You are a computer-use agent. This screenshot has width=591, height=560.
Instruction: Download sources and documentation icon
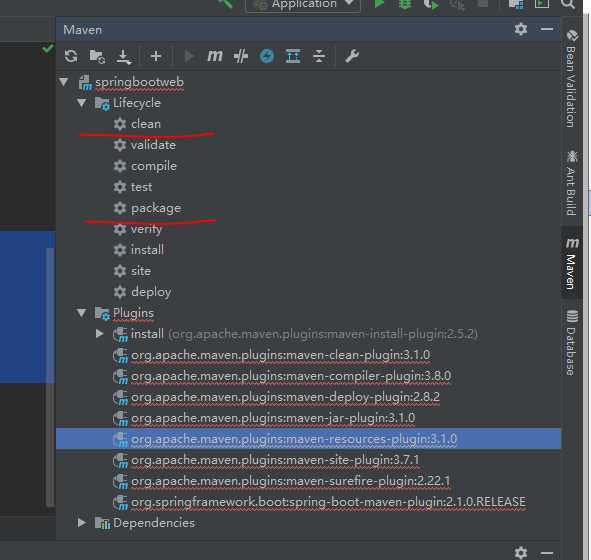pyautogui.click(x=123, y=57)
